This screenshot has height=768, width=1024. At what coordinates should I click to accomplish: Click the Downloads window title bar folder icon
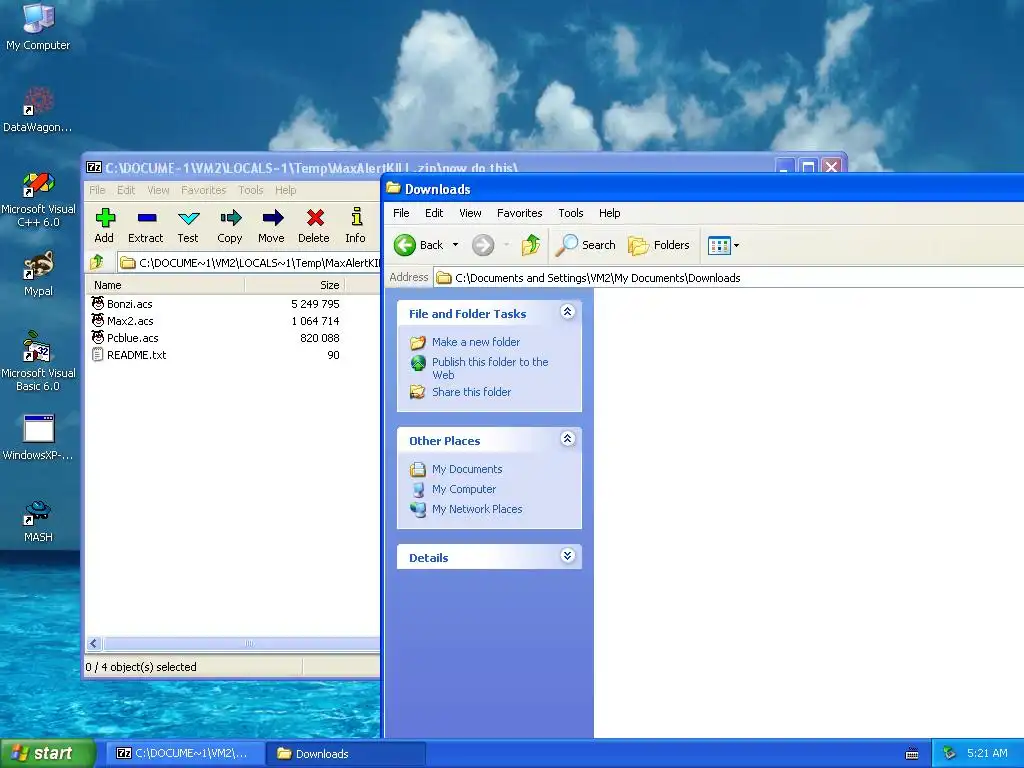[393, 188]
